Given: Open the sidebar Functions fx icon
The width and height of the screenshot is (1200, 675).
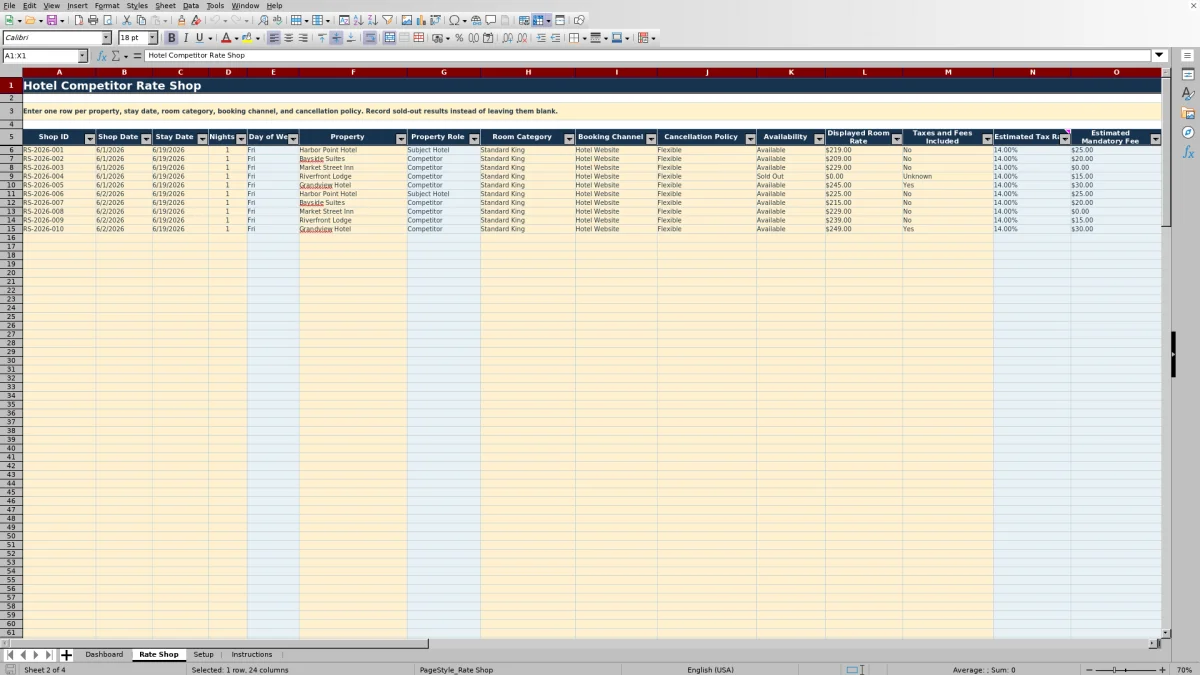Looking at the screenshot, I should coord(1188,152).
